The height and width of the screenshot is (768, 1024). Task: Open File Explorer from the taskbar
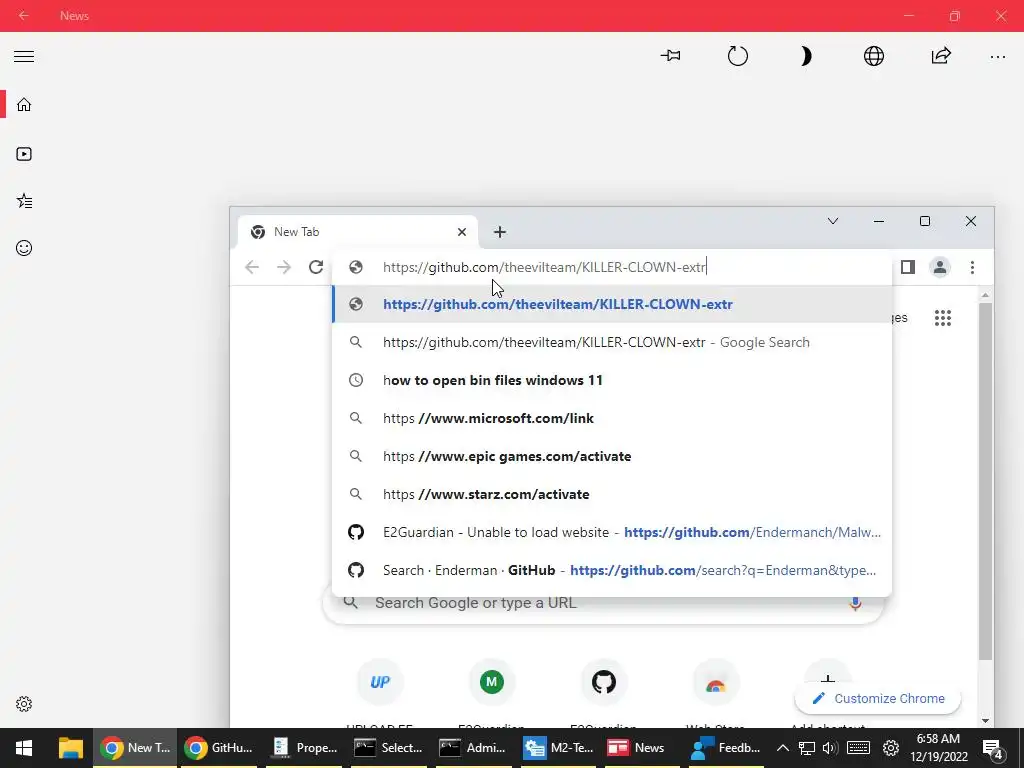tap(71, 748)
